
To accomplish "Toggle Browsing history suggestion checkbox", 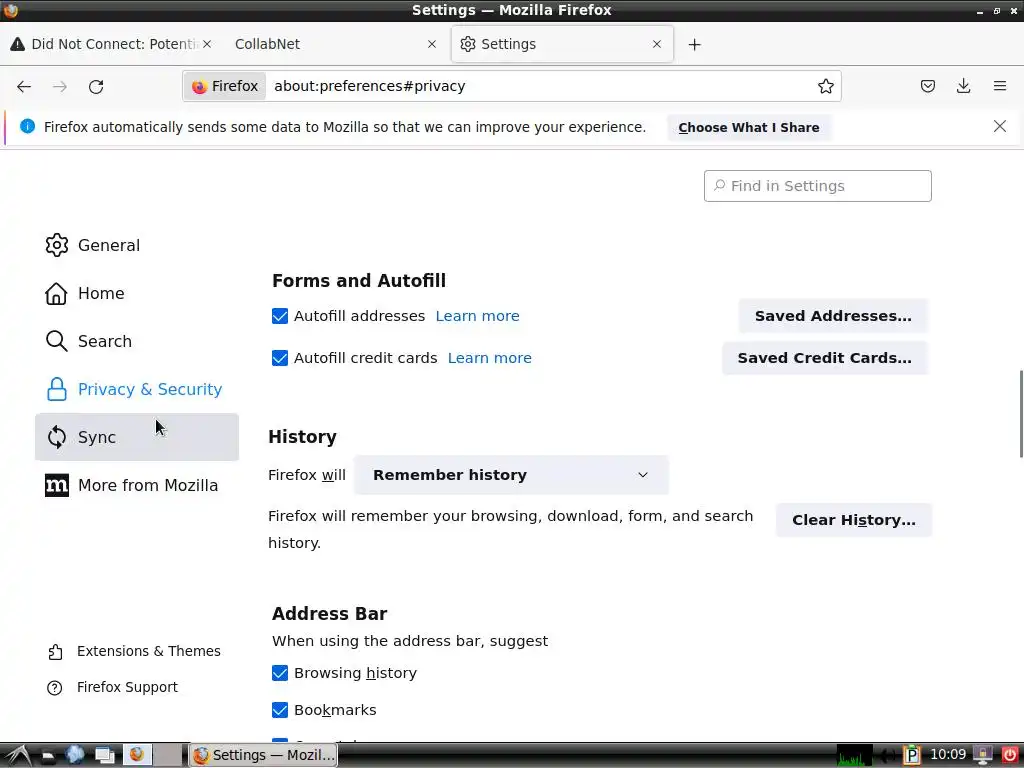I will coord(280,673).
